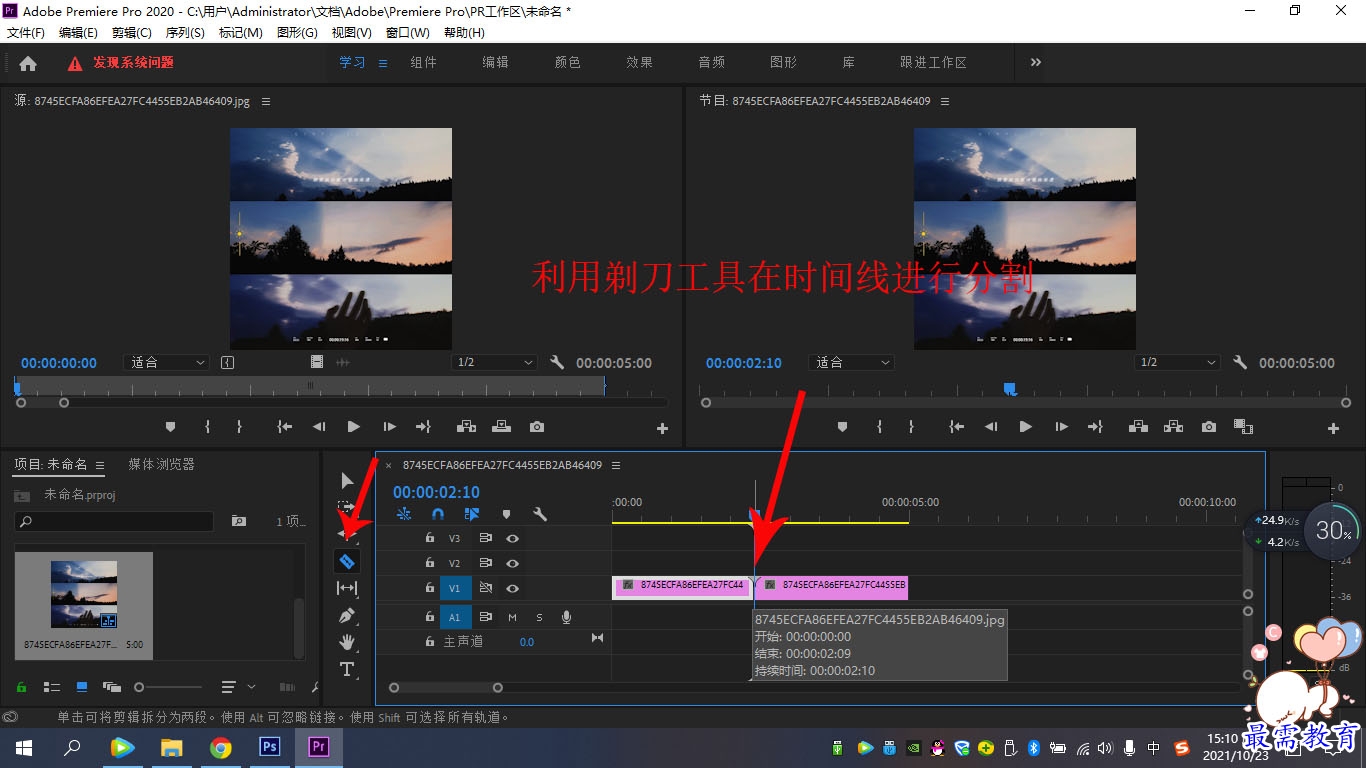1366x768 pixels.
Task: Toggle lock on track A1
Action: click(x=430, y=617)
